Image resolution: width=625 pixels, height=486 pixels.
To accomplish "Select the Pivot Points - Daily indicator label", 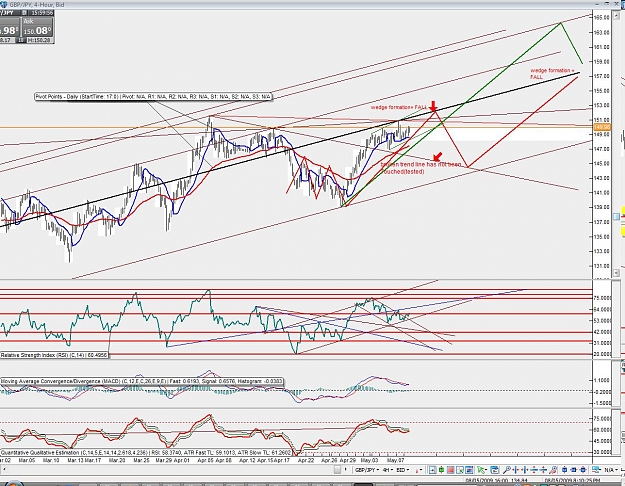I will coord(153,96).
